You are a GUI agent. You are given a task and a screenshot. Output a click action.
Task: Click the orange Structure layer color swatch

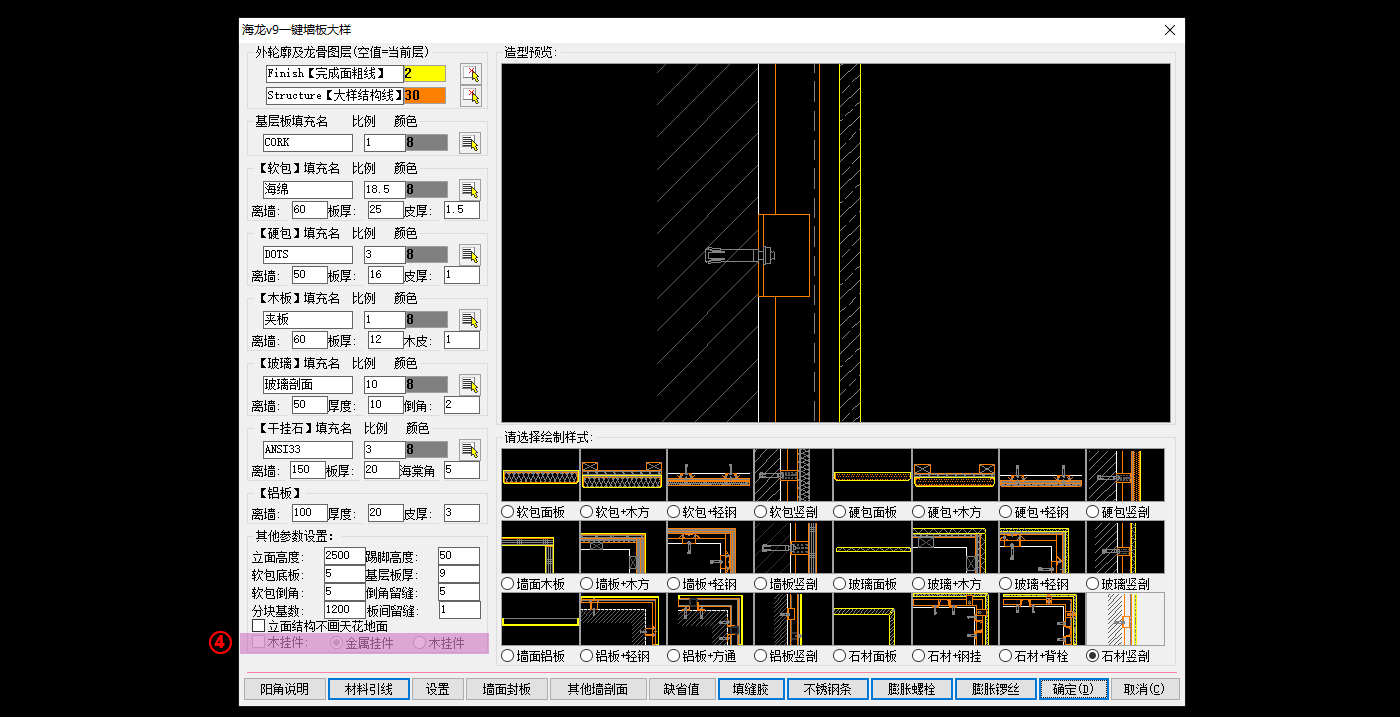coord(424,96)
